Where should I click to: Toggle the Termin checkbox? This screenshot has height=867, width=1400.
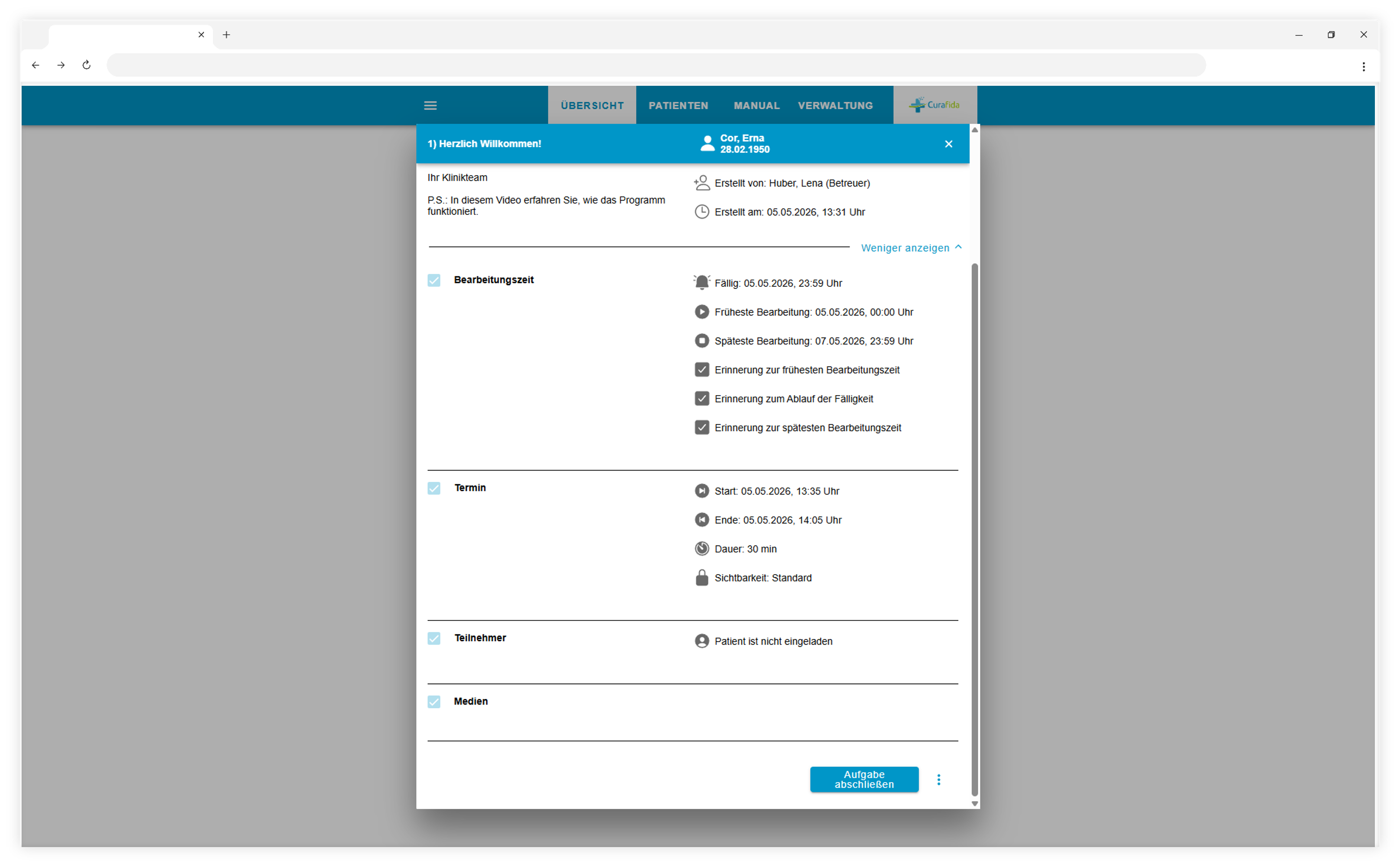tap(434, 488)
